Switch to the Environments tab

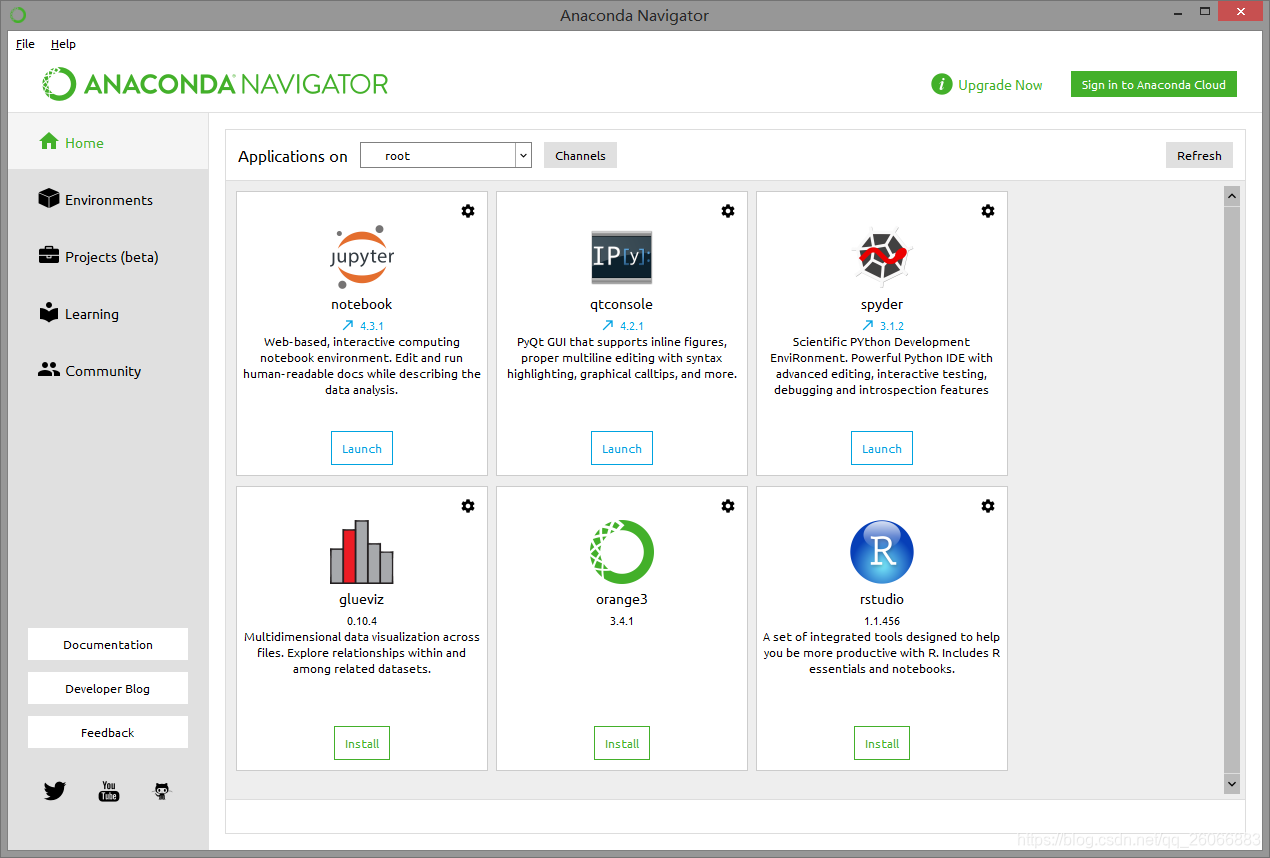click(x=108, y=199)
